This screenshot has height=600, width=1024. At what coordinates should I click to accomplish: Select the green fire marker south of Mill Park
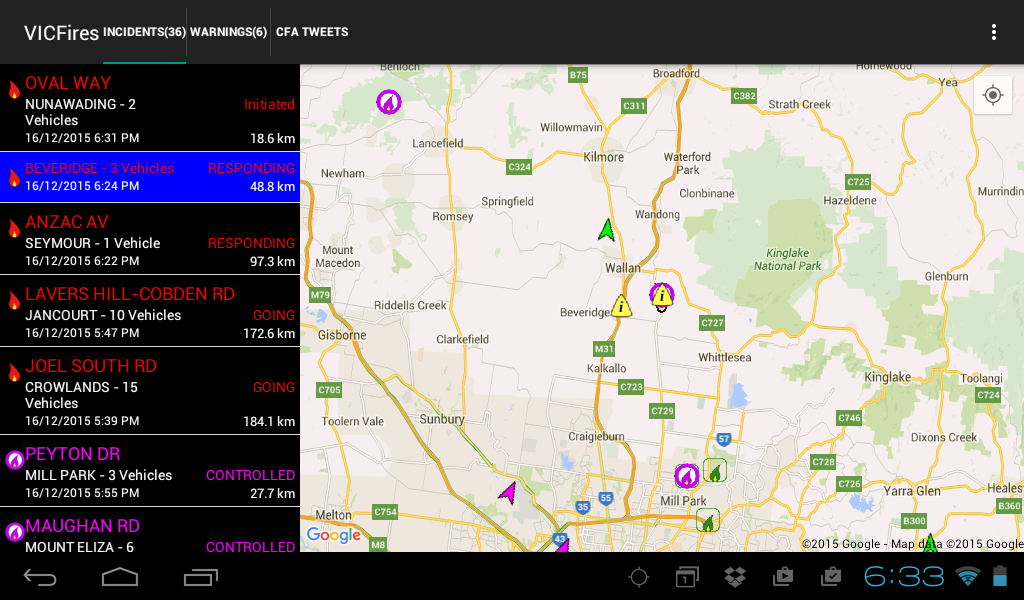(x=708, y=521)
